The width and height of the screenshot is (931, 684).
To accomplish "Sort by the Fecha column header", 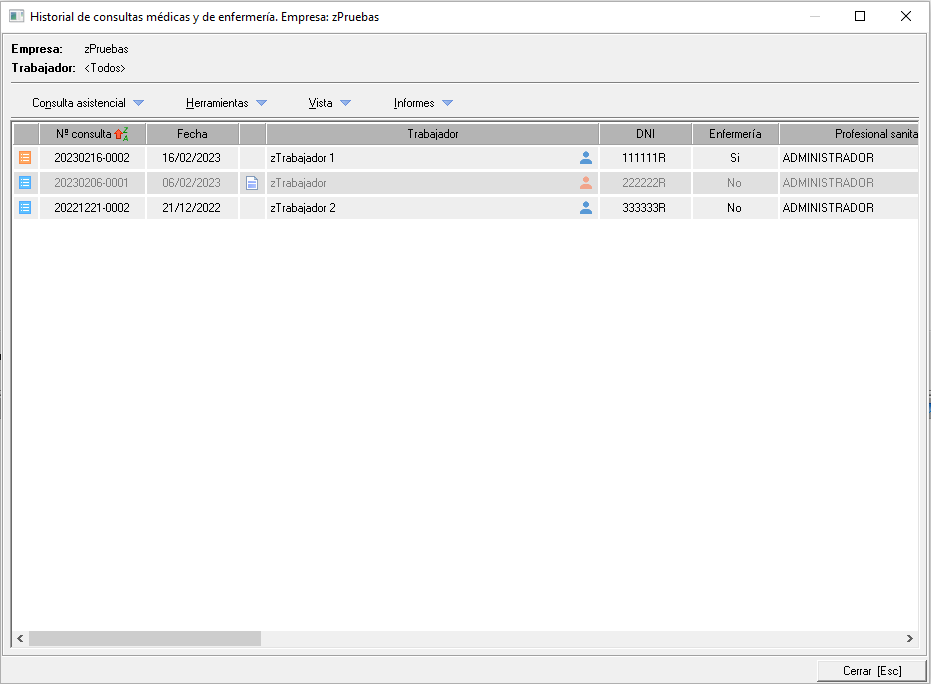I will 192,134.
